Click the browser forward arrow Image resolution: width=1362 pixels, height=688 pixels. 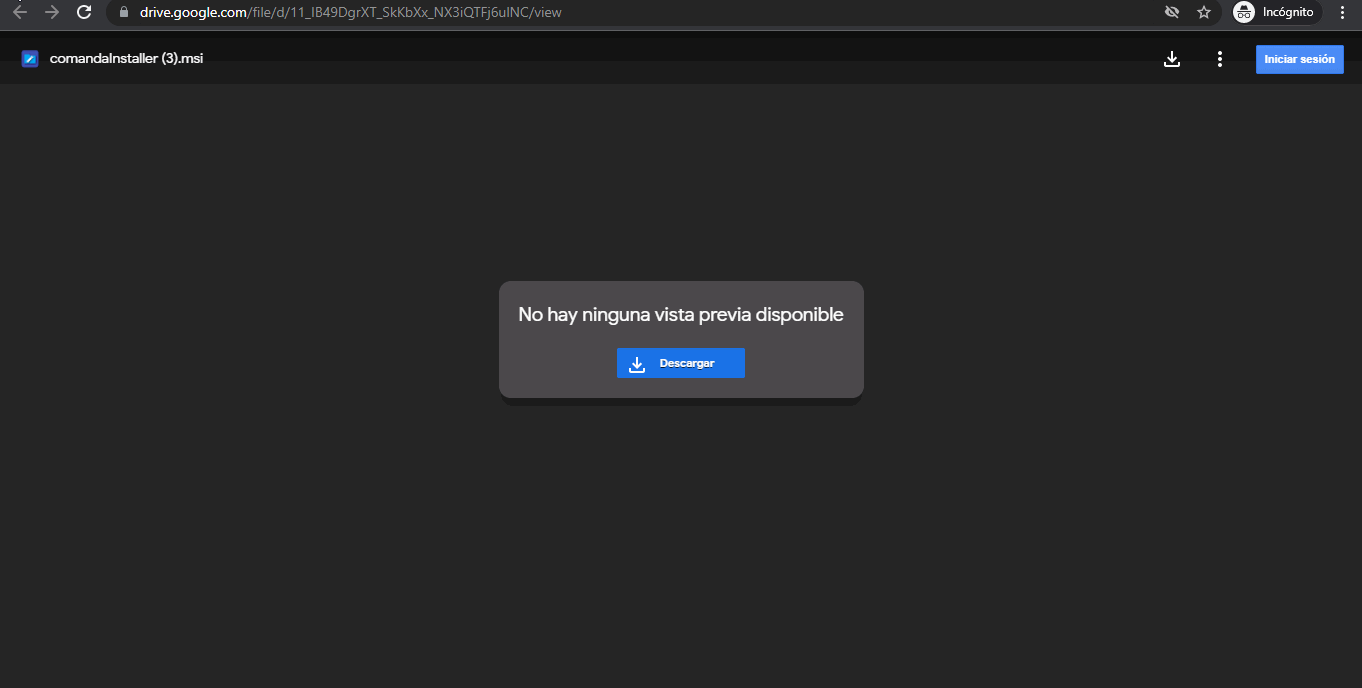point(52,12)
